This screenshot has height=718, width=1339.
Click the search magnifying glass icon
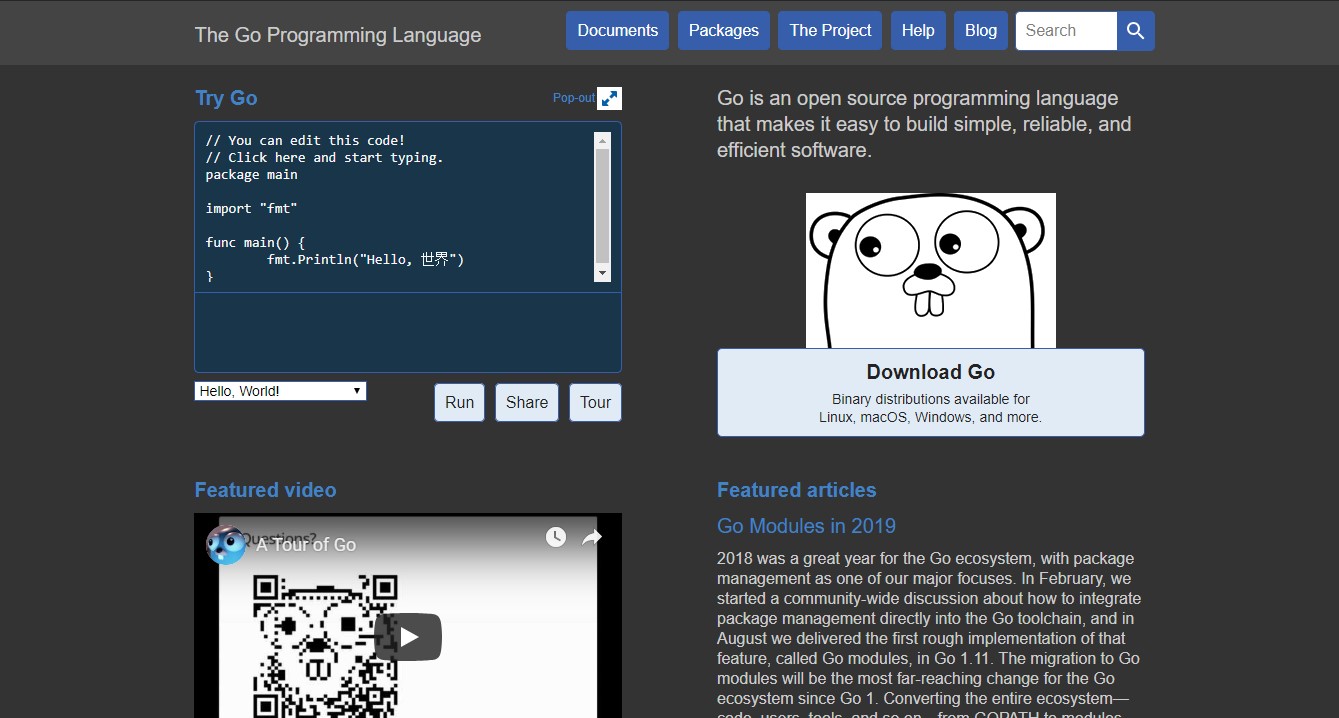click(x=1135, y=31)
